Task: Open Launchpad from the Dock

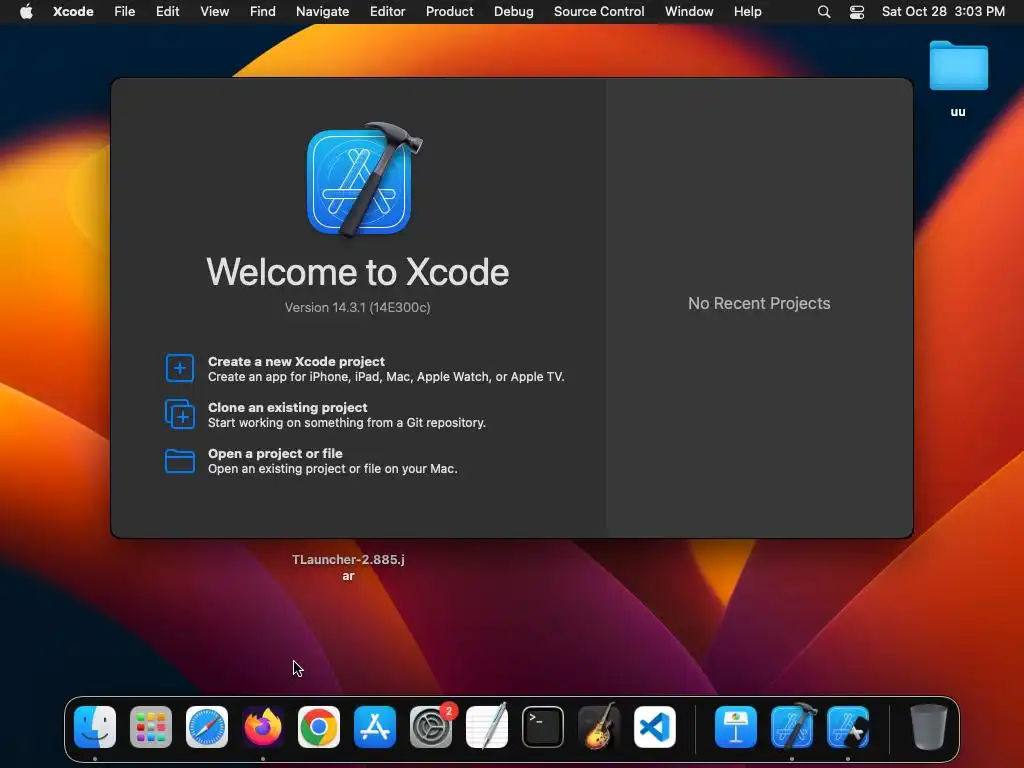Action: (x=151, y=727)
